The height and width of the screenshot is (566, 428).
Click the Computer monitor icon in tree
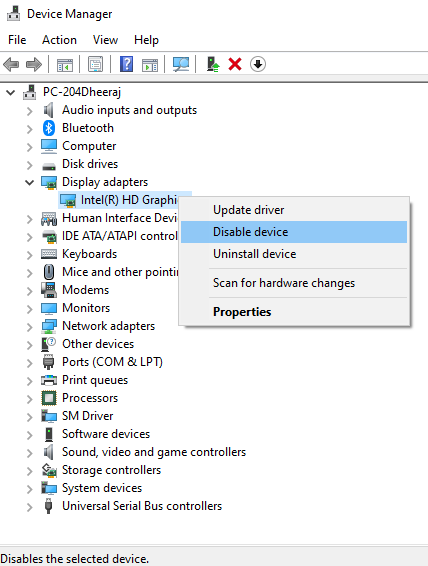pyautogui.click(x=49, y=146)
